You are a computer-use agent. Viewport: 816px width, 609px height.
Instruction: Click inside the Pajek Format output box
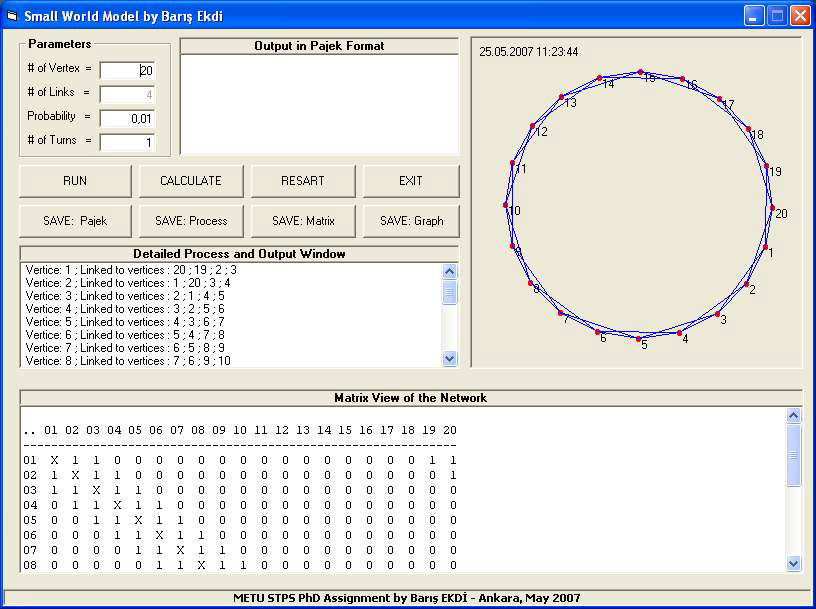click(319, 104)
